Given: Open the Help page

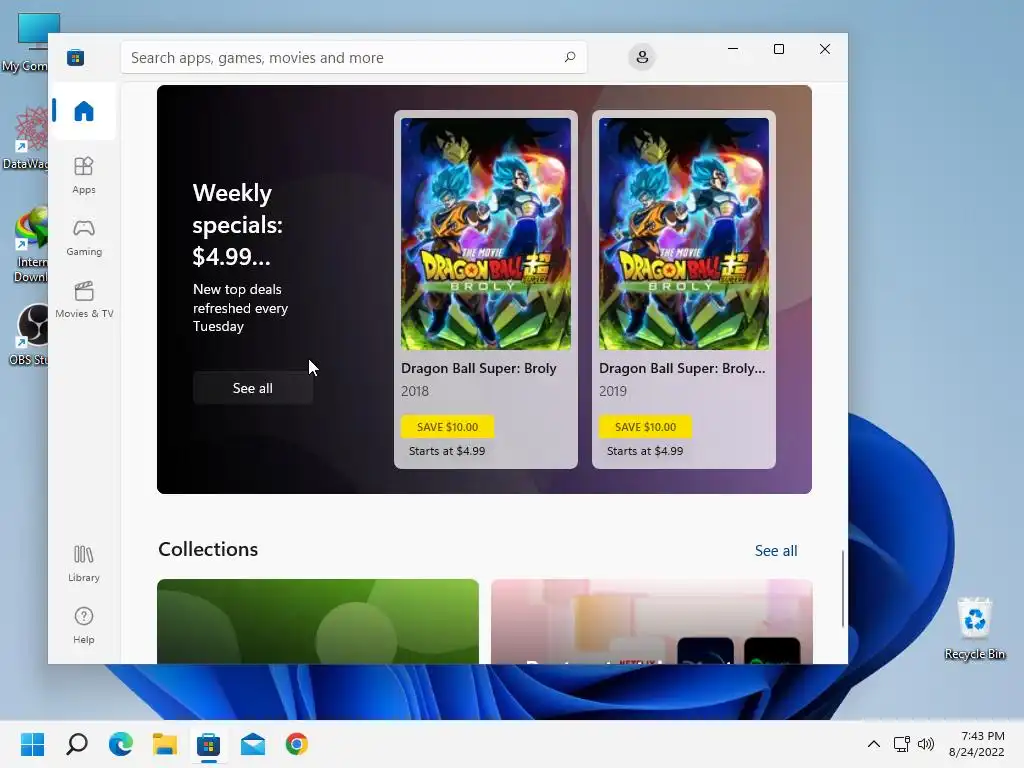Looking at the screenshot, I should coord(84,626).
